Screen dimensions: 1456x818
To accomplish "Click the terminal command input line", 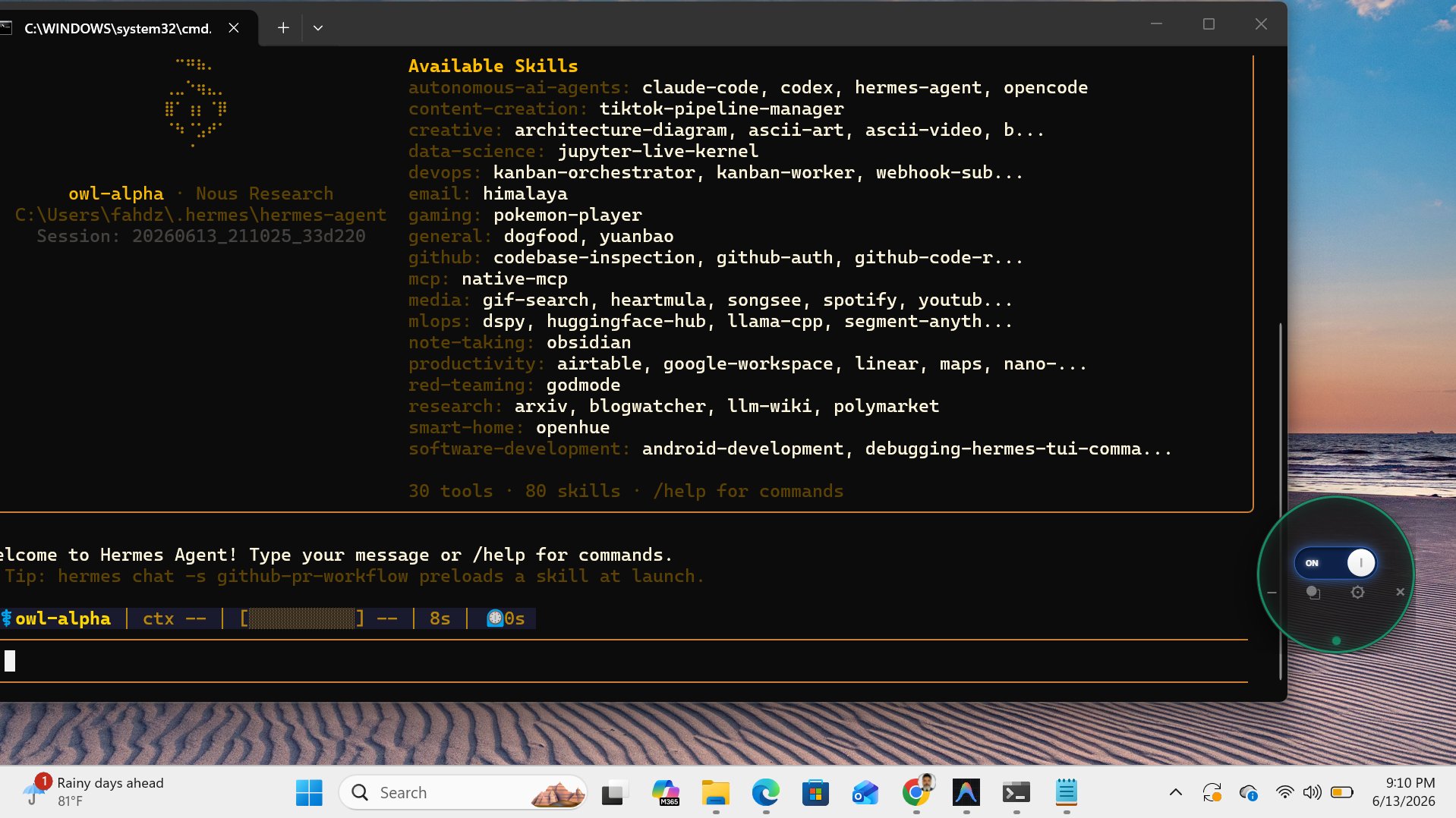I will 624,661.
